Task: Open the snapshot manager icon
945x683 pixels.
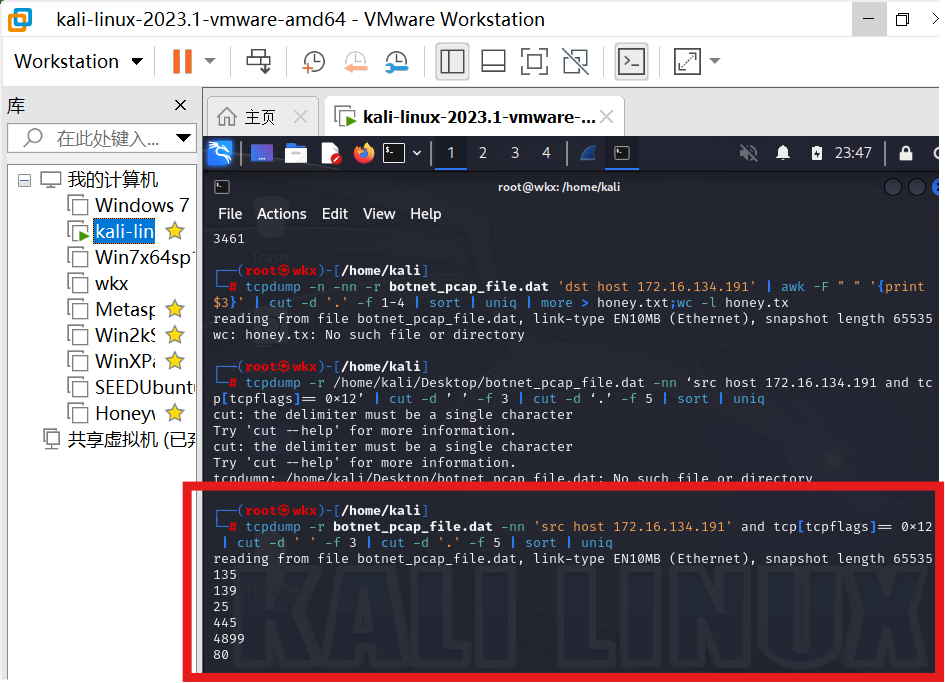Action: (x=397, y=61)
